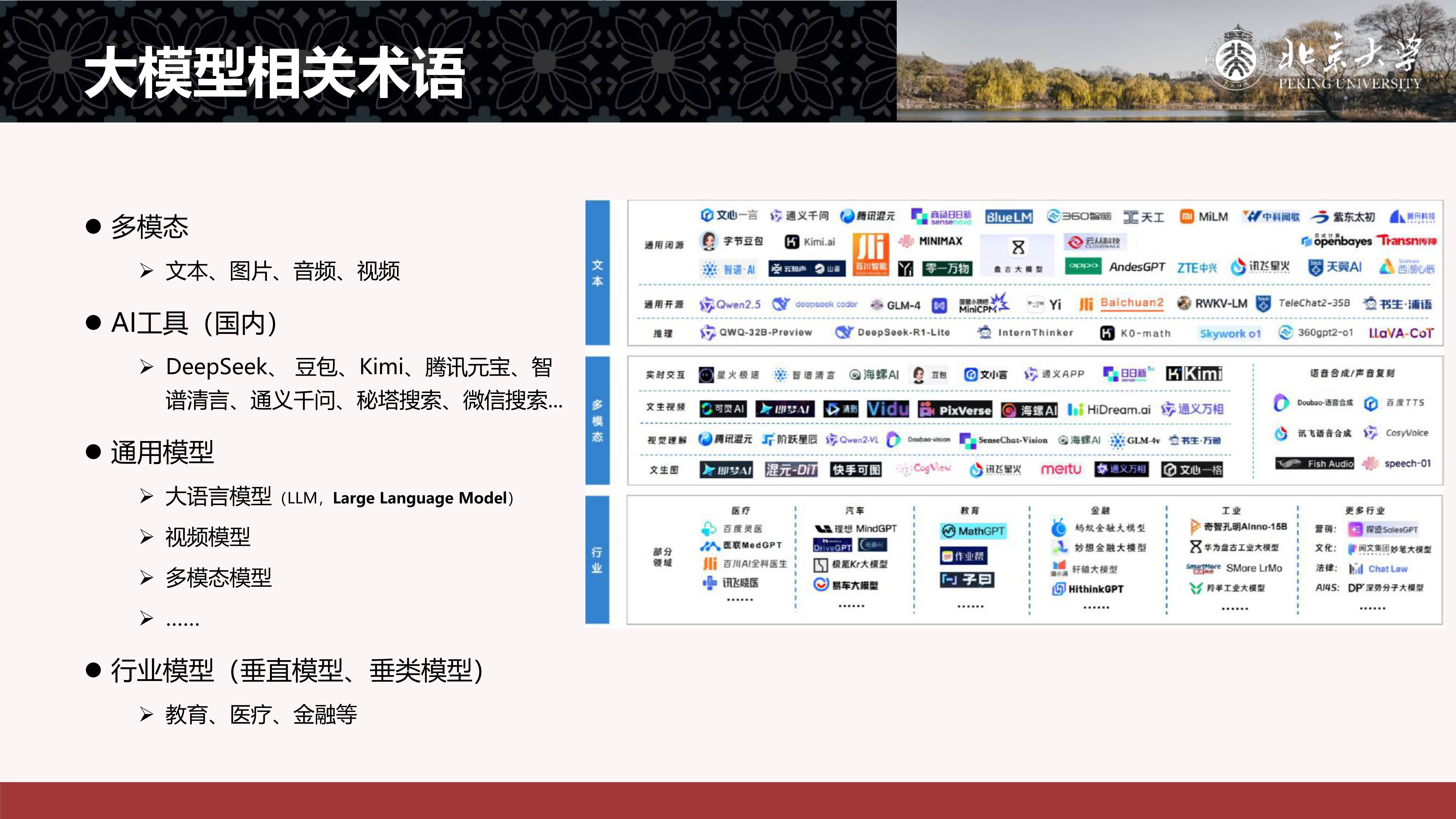Click the deepseek coder logo

[x=815, y=304]
